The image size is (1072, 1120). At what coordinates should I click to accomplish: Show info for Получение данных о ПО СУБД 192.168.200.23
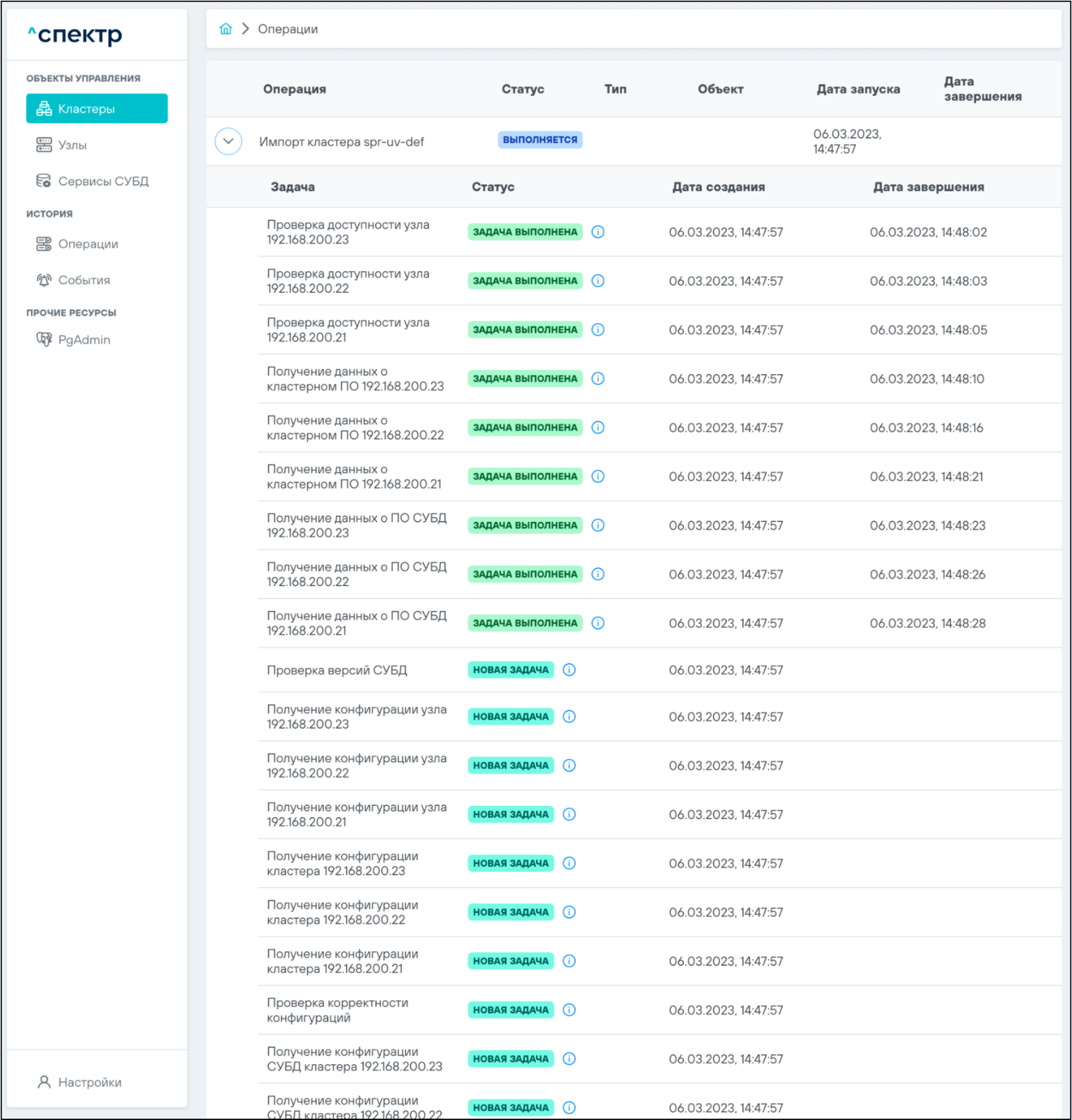click(598, 525)
